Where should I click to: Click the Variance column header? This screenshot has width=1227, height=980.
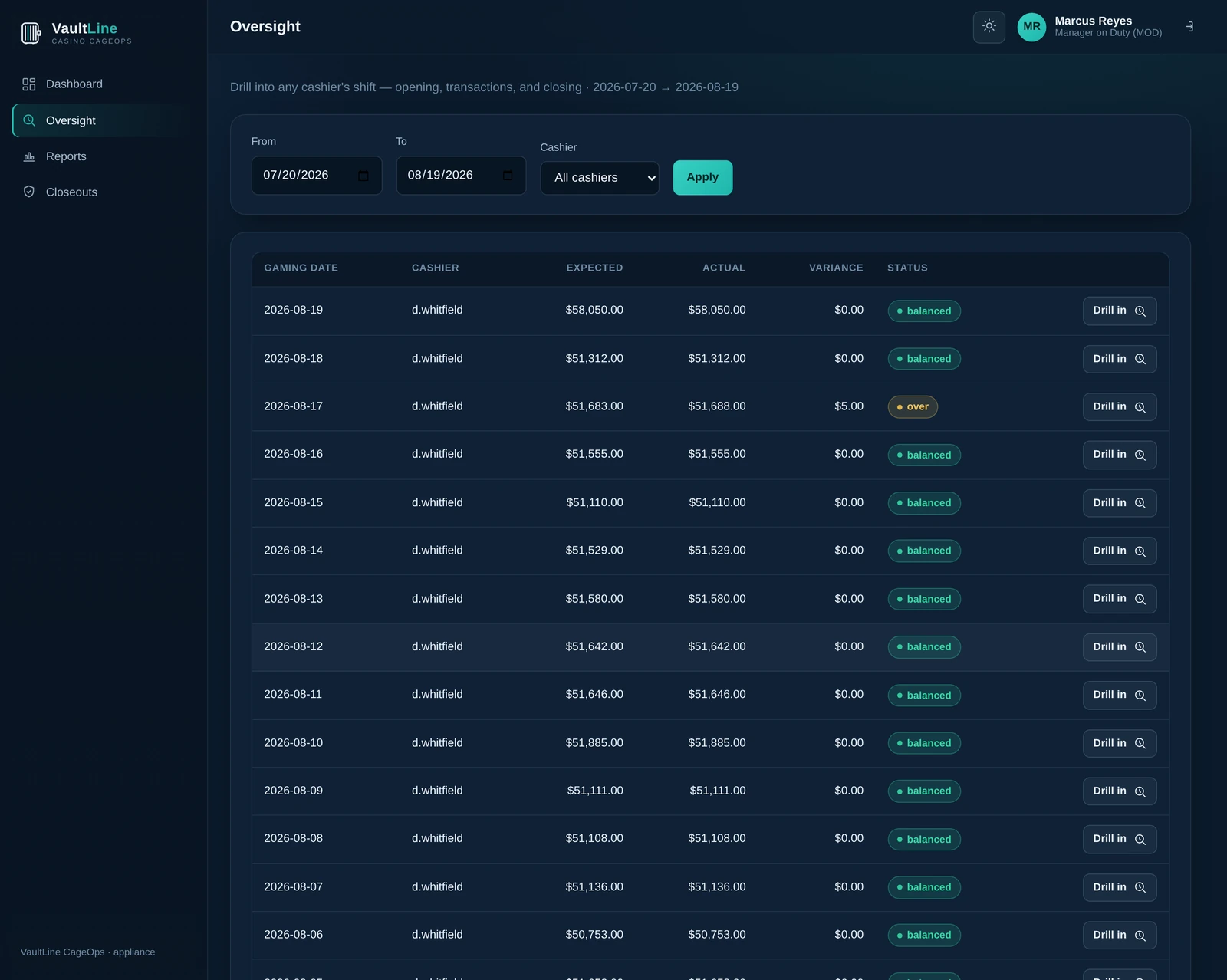click(836, 268)
